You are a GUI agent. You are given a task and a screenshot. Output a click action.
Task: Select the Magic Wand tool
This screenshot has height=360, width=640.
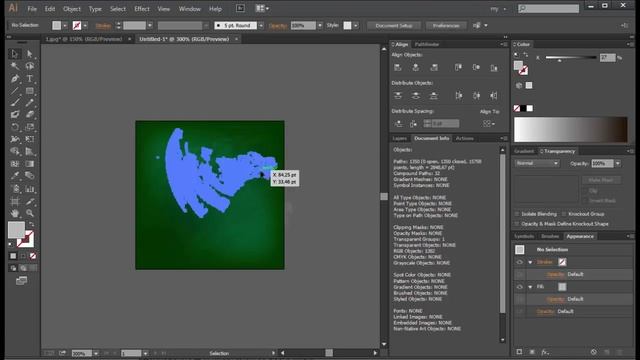coord(15,66)
